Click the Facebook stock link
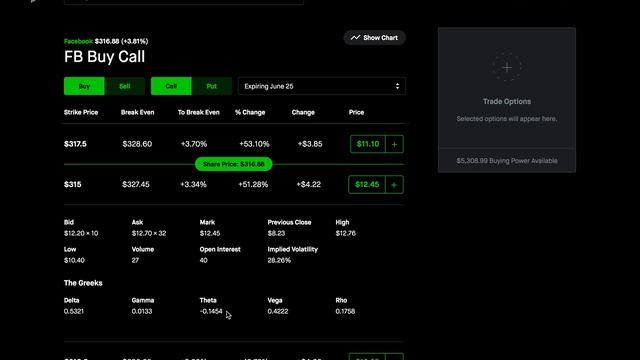Viewport: 640px width, 360px height. (x=78, y=41)
